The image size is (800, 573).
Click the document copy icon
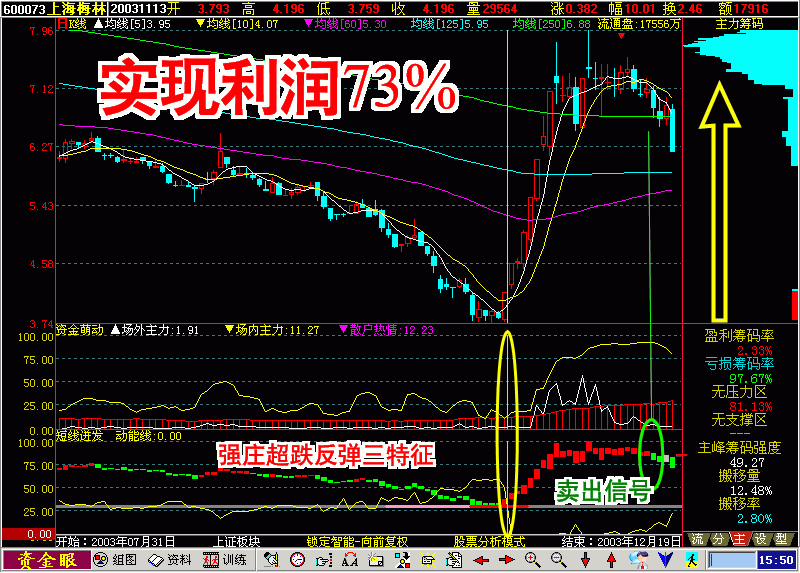point(454,560)
